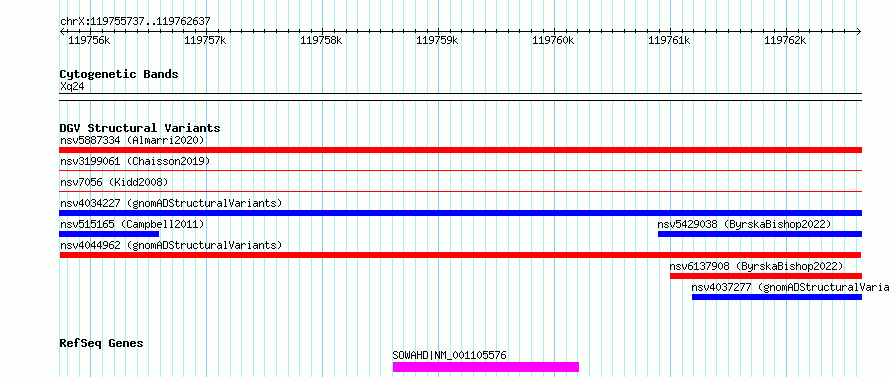Click the 119757k ruler label
This screenshot has height=377, width=890.
pos(205,40)
